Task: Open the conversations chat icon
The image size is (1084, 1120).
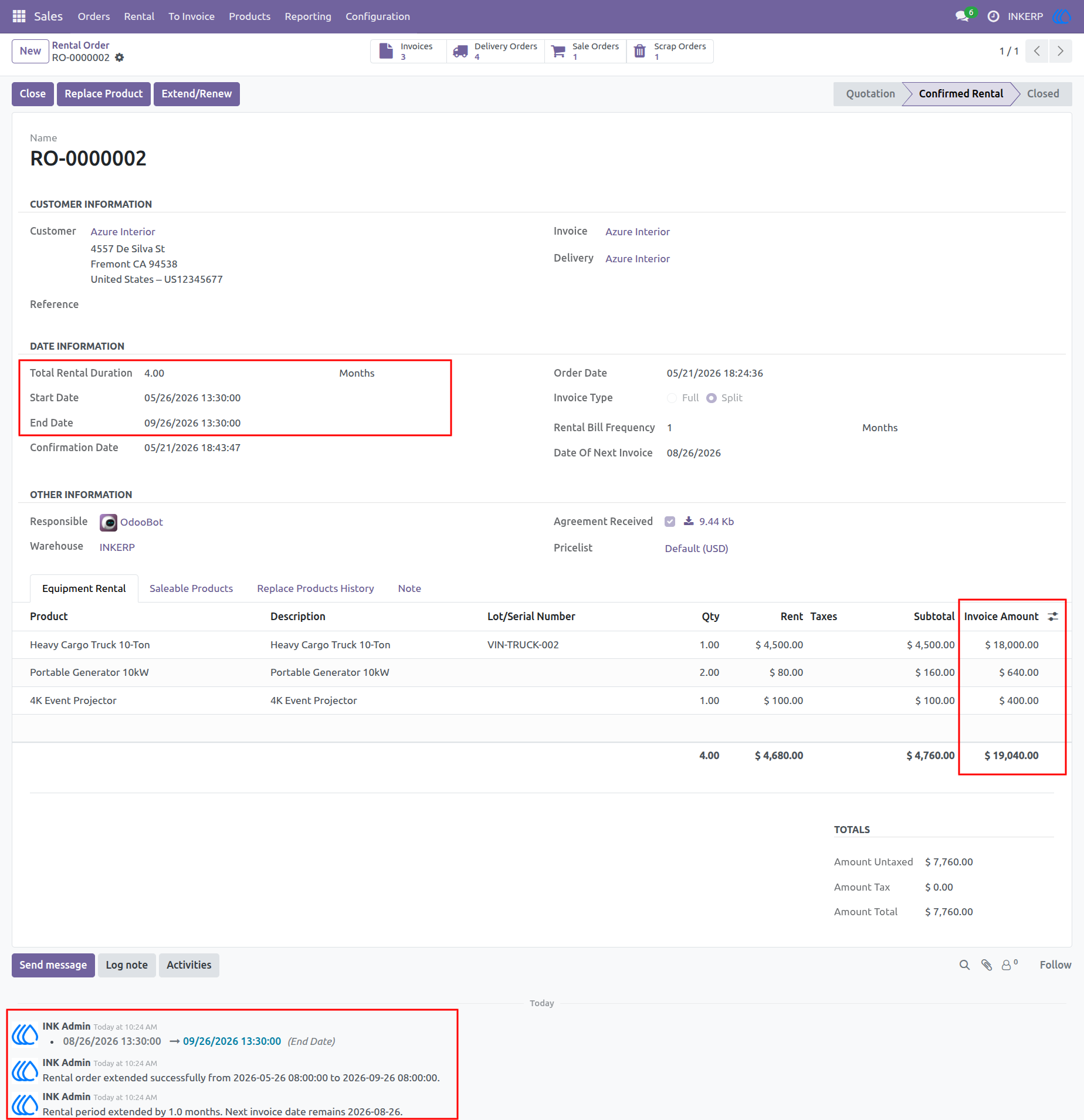Action: pyautogui.click(x=962, y=16)
